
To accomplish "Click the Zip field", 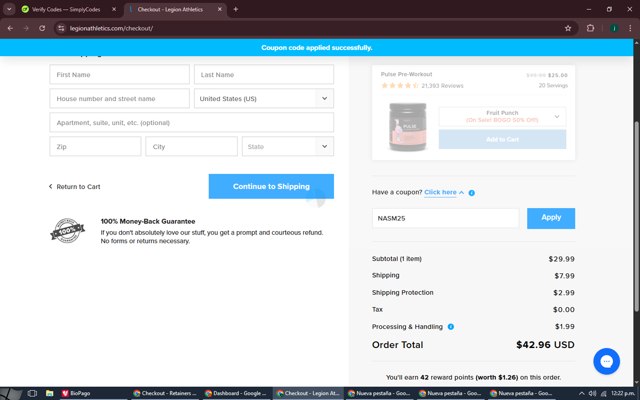I will pyautogui.click(x=96, y=147).
